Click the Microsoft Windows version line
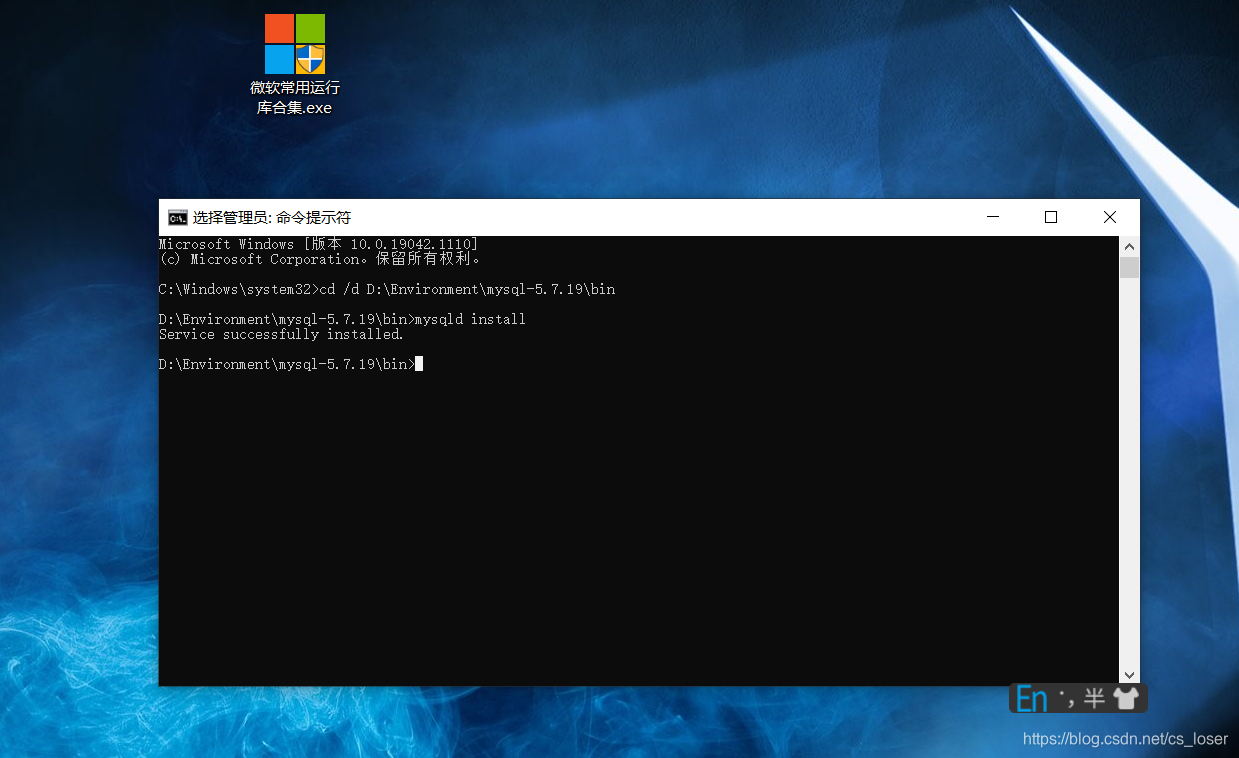Screen dimensions: 1239x758 (318, 244)
